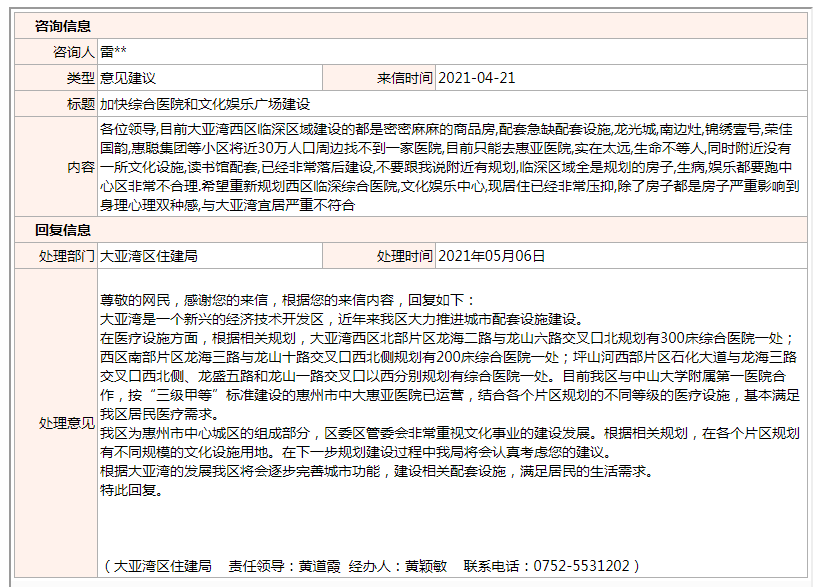
Task: Click the reply greeting line 尊敬的网民
Action: (x=288, y=300)
